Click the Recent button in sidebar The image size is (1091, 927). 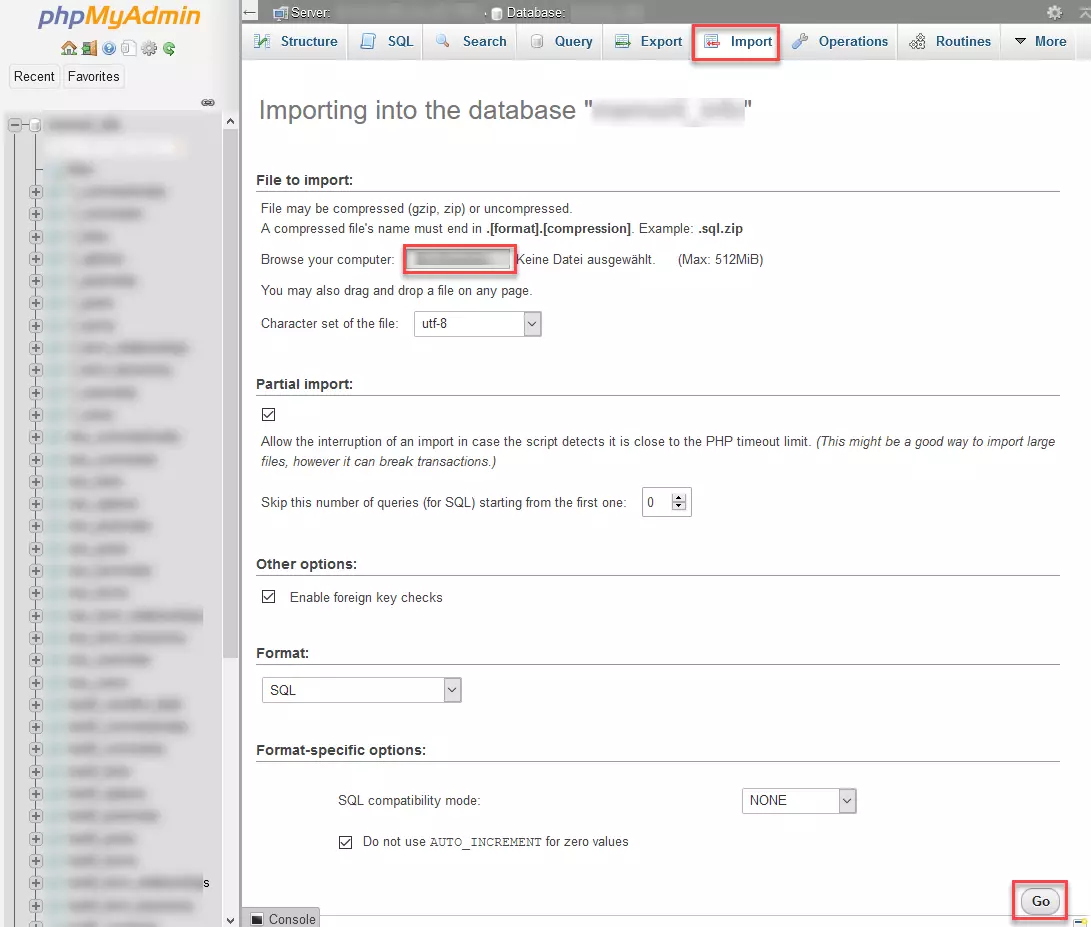(x=34, y=77)
